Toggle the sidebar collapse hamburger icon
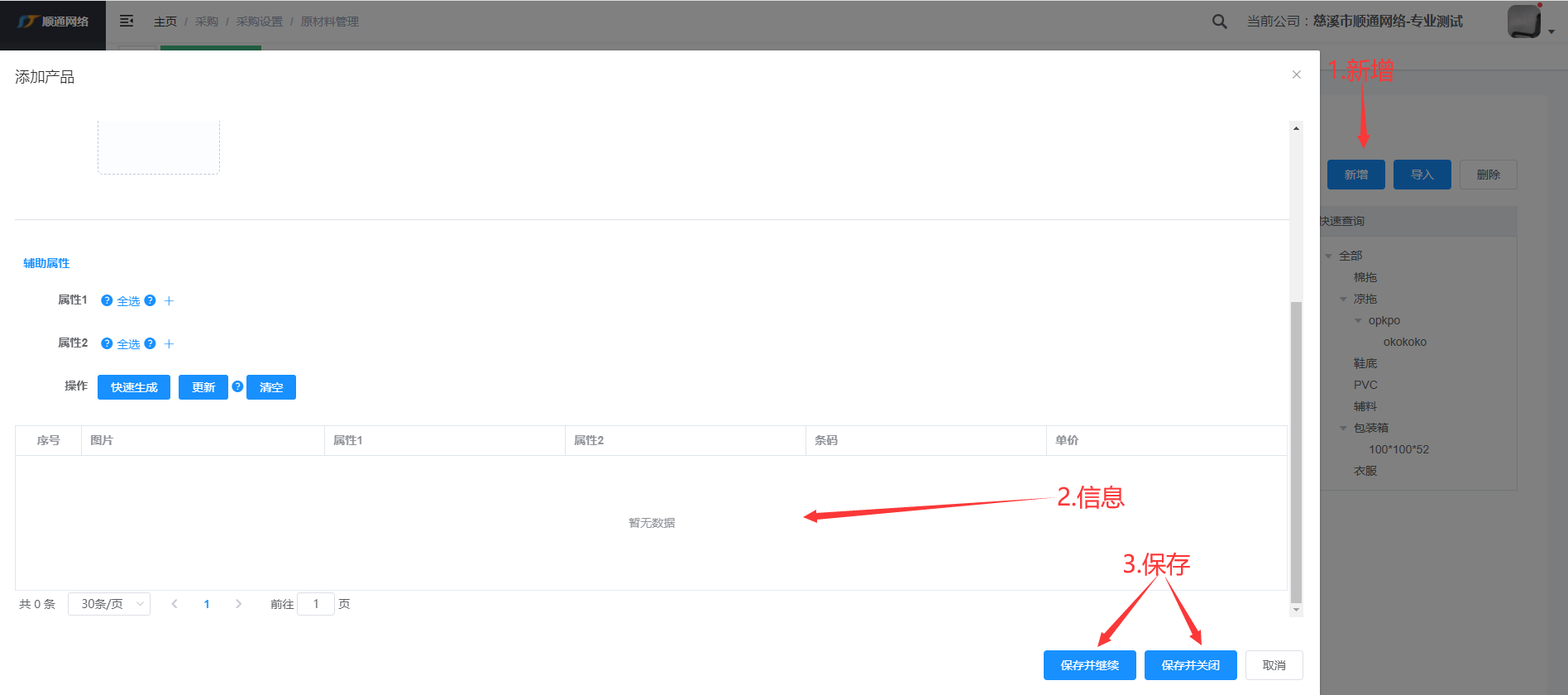Screen dimensions: 1568x695 coord(127,21)
